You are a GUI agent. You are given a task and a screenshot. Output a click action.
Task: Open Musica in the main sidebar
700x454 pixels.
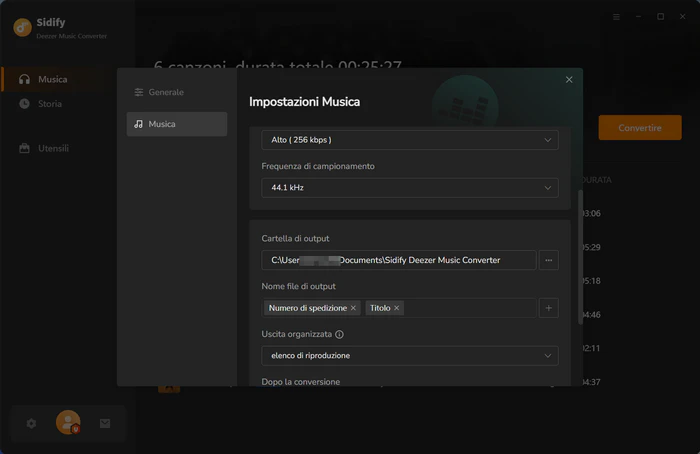(x=68, y=79)
